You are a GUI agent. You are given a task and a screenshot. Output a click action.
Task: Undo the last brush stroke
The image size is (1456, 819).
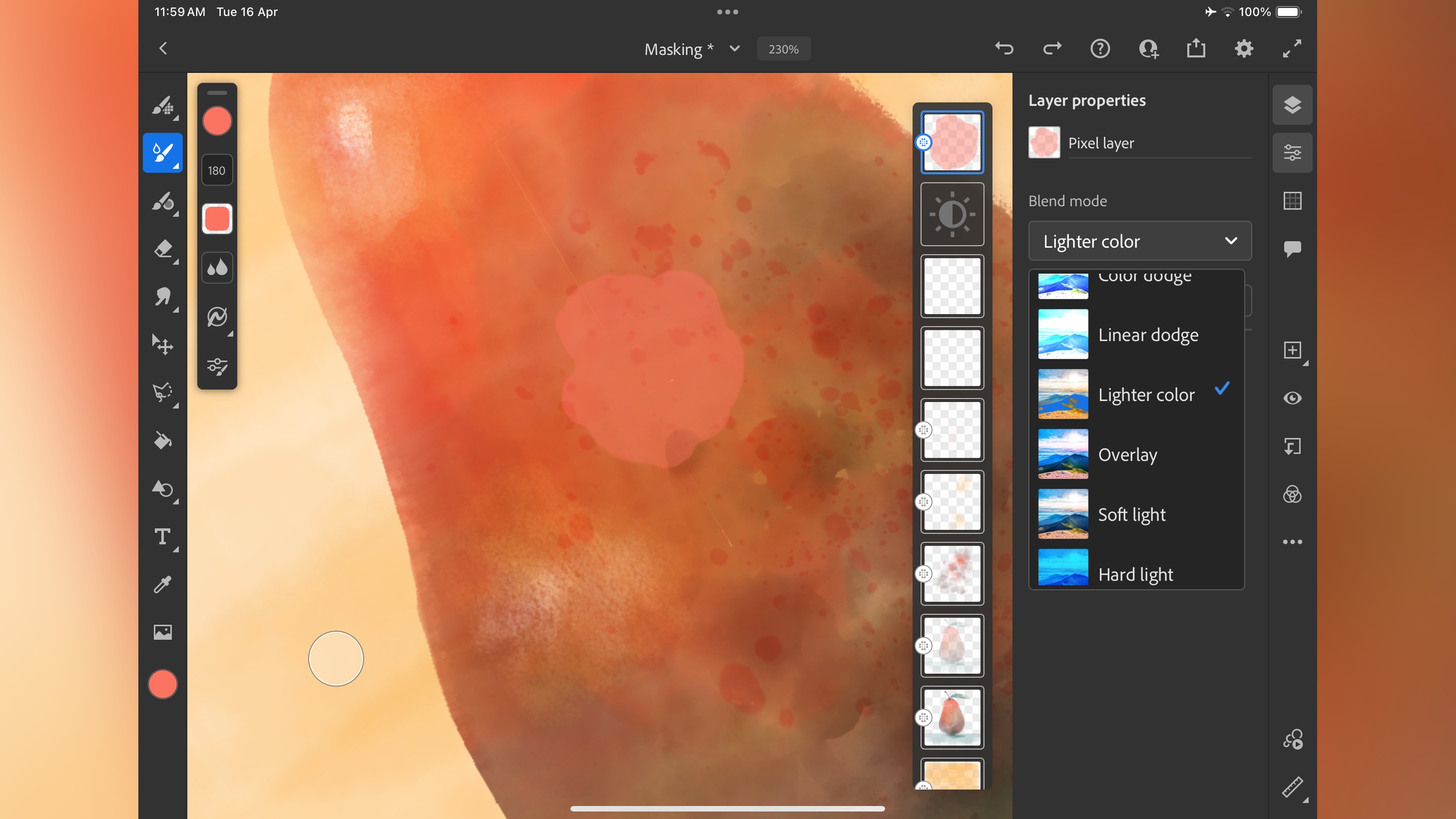tap(1004, 48)
